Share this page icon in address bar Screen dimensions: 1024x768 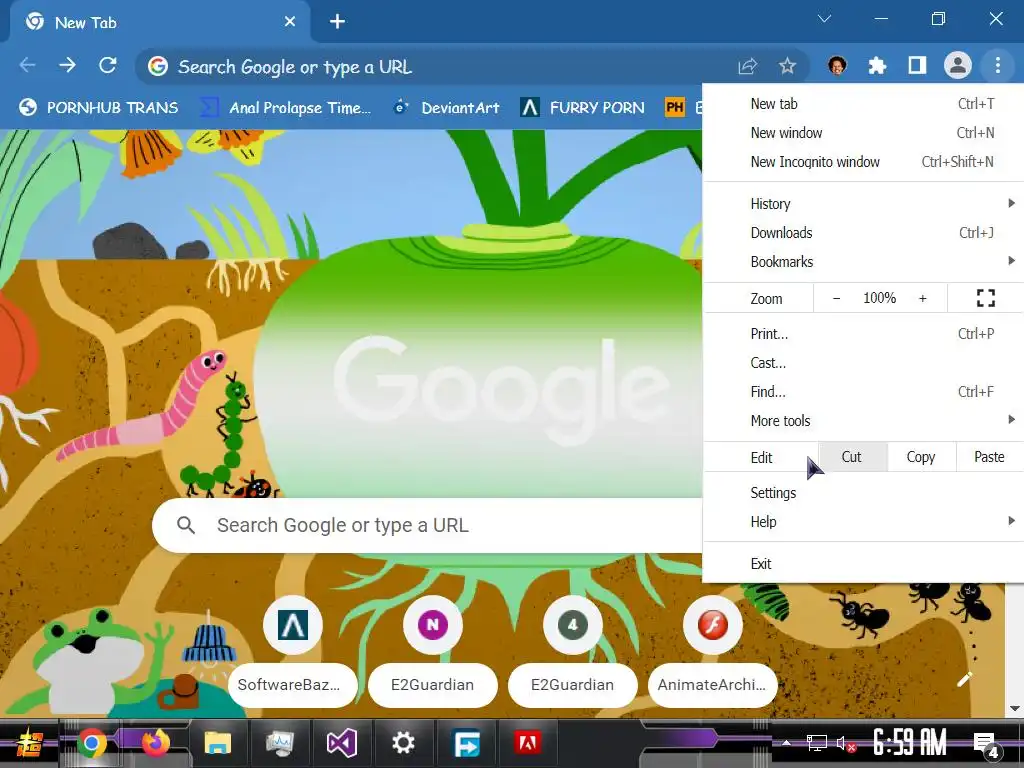747,66
